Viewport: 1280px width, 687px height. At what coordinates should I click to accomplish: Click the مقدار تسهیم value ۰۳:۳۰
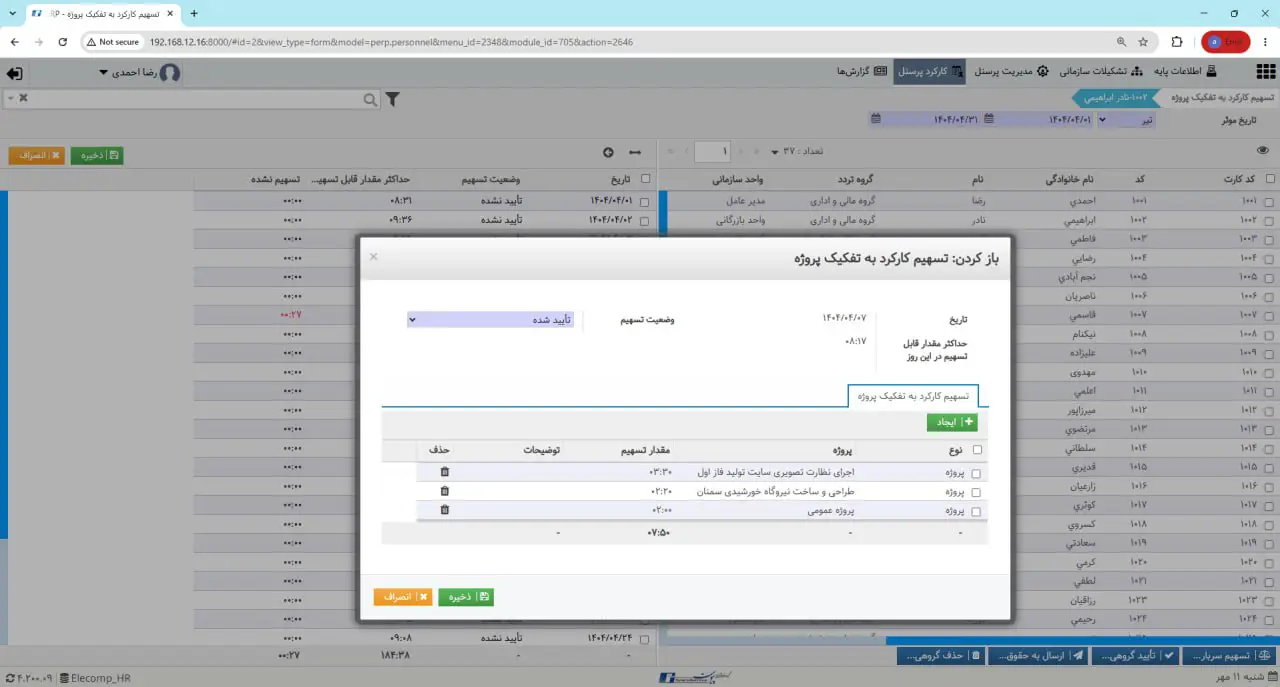(x=660, y=472)
